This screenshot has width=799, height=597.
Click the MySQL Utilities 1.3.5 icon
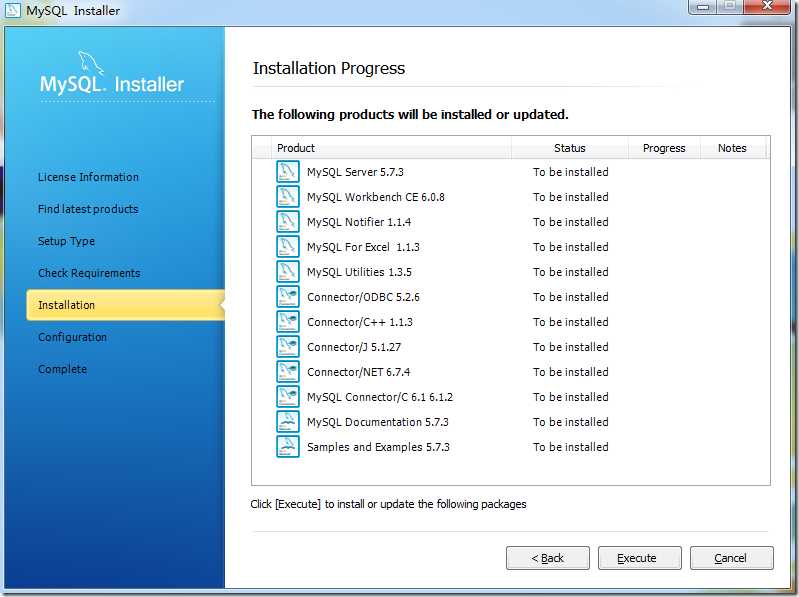click(287, 272)
